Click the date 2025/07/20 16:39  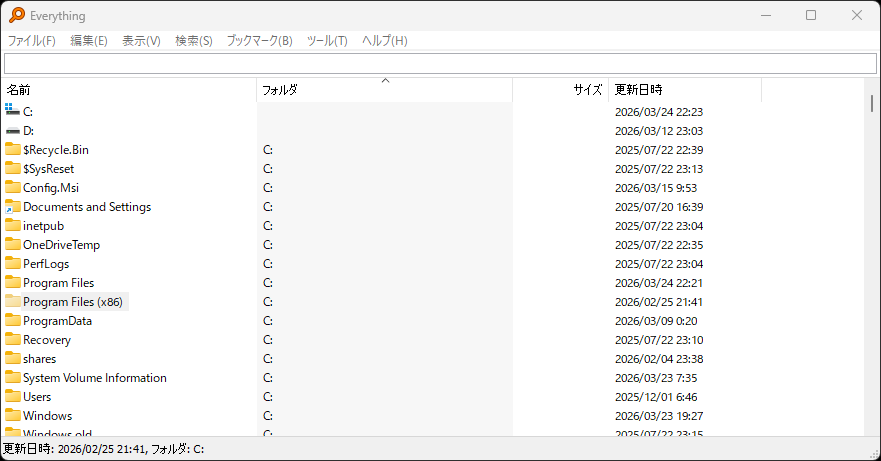(659, 207)
